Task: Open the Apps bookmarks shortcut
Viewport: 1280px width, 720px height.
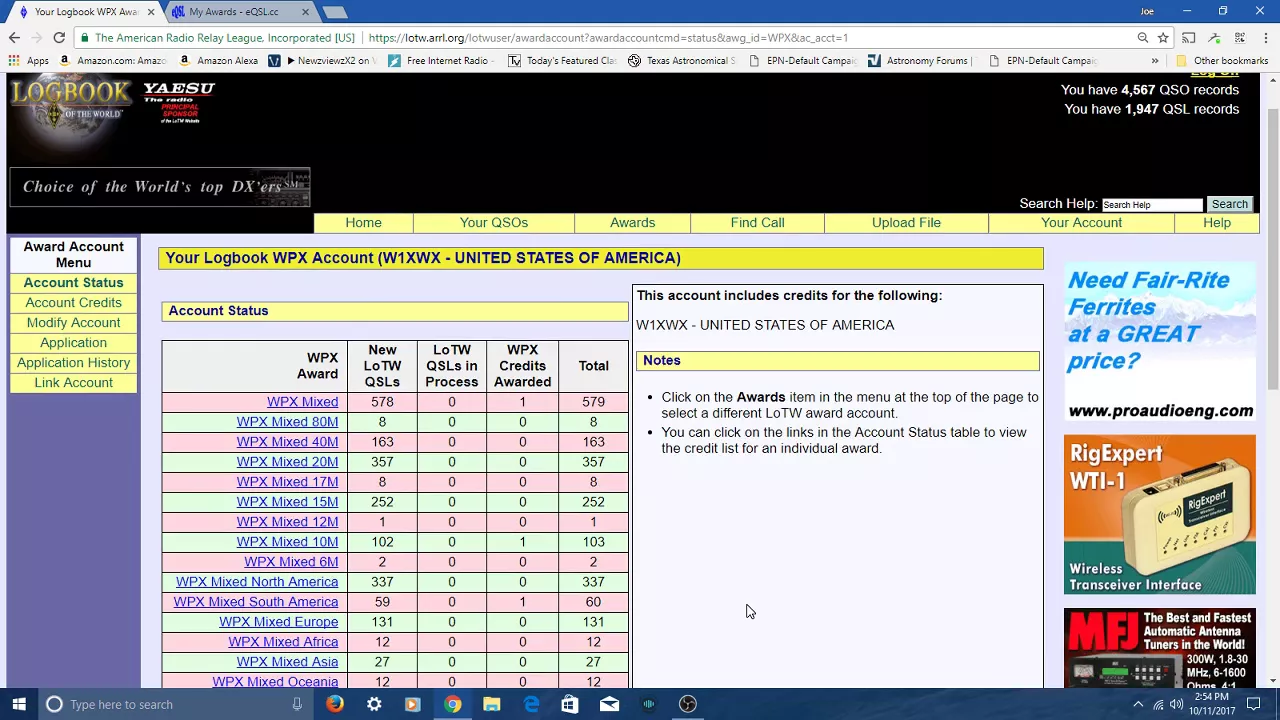Action: coord(28,61)
